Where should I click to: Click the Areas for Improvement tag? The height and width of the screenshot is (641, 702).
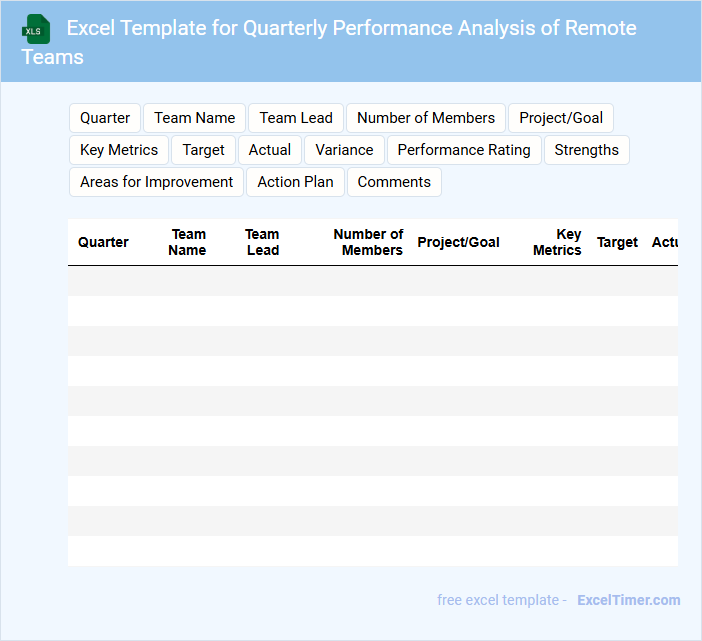point(156,182)
